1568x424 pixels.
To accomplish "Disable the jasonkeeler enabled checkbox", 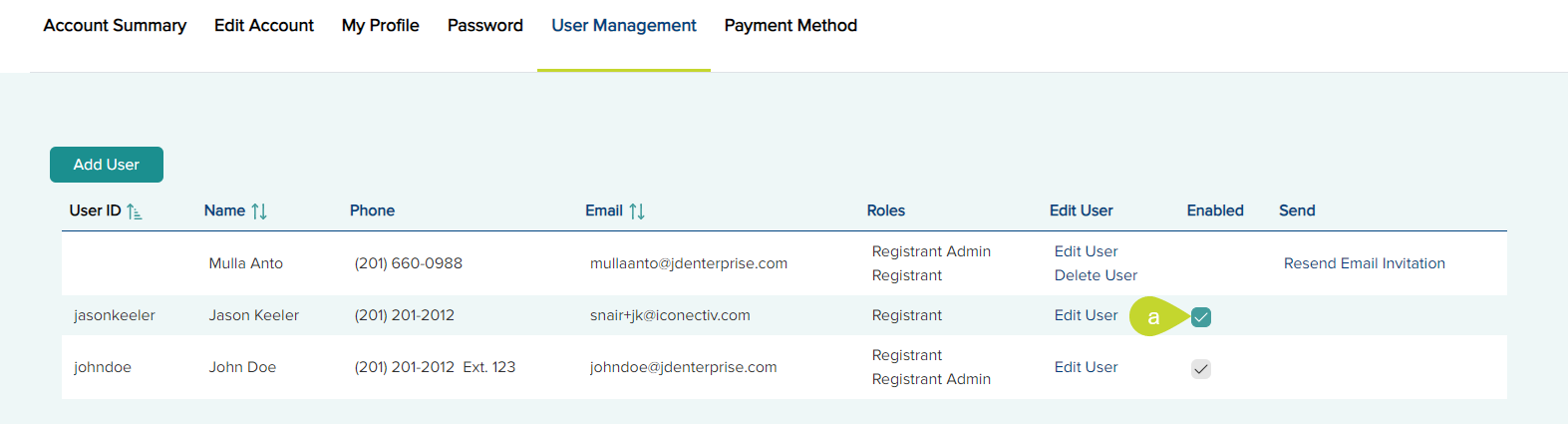I will (x=1201, y=317).
